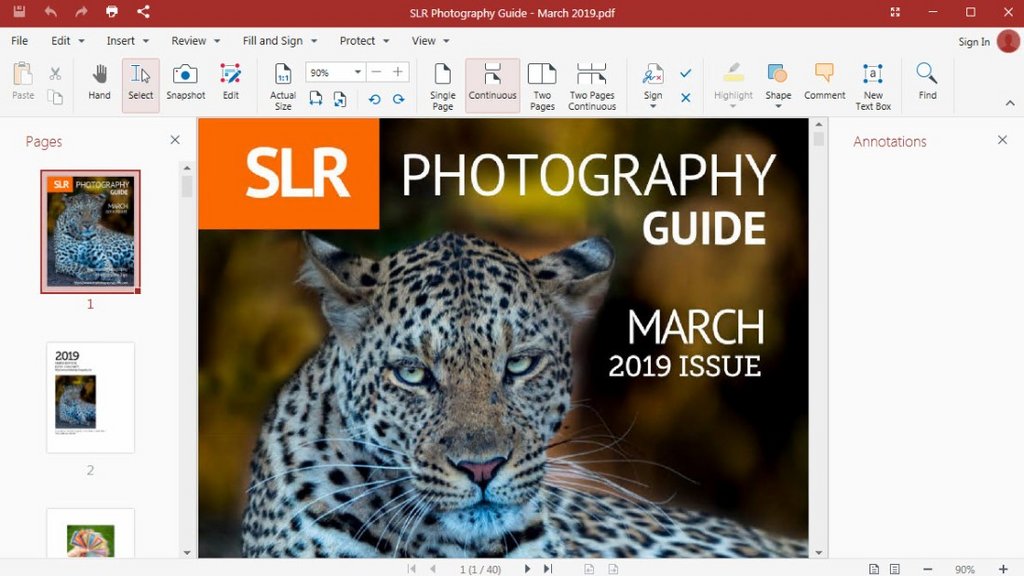
Task: Switch to Two Pages Continuous view
Action: point(592,86)
